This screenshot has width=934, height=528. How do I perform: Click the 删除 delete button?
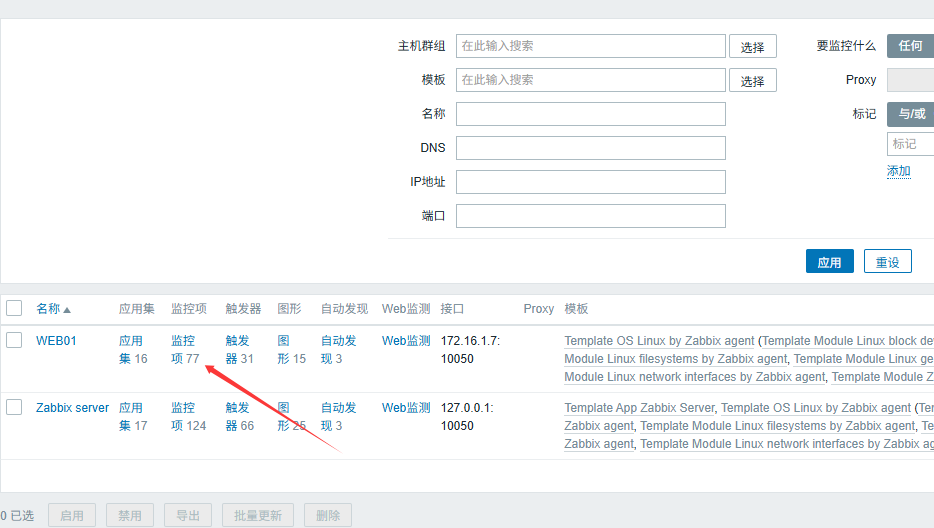click(x=328, y=515)
